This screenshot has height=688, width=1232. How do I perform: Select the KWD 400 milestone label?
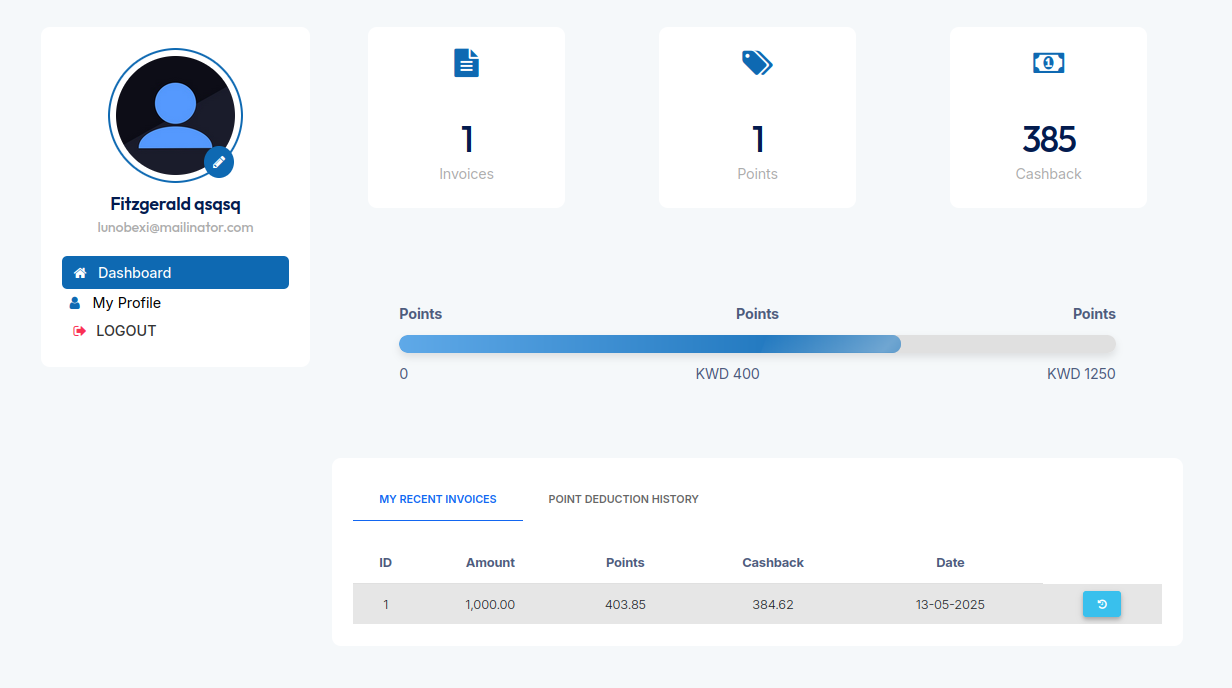[727, 373]
